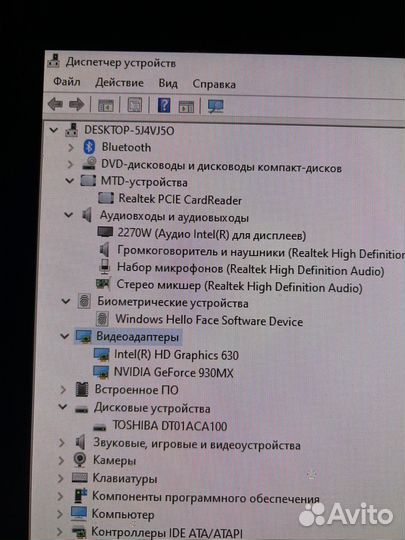Click the Камеры webcam icon
Image resolution: width=405 pixels, height=540 pixels.
pos(80,460)
